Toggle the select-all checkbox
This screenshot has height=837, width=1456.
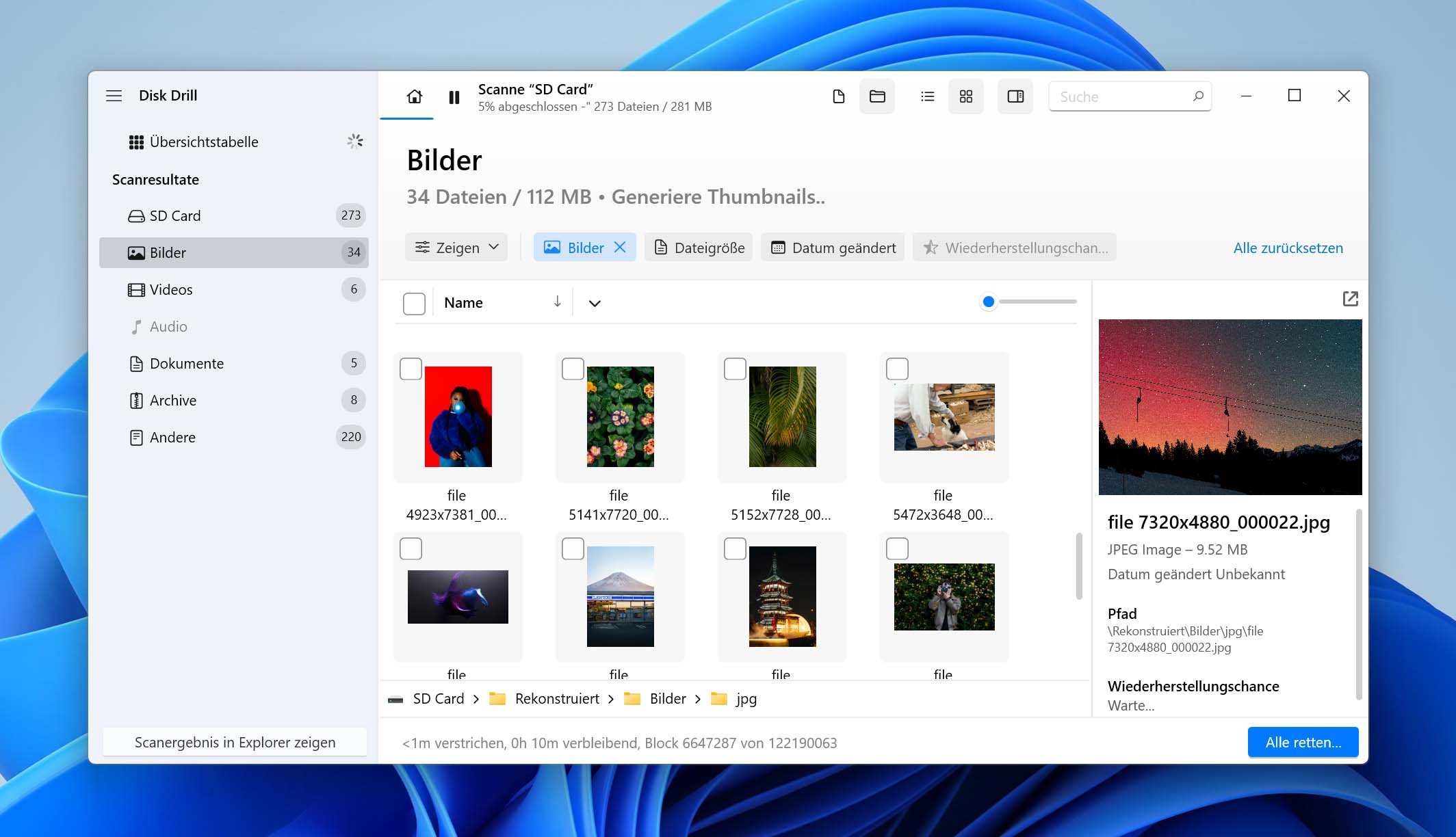(x=414, y=303)
